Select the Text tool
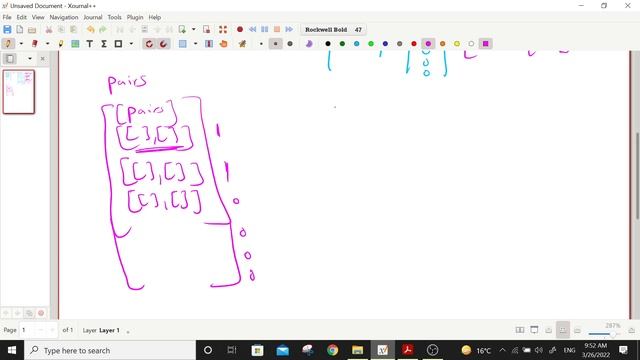This screenshot has height=360, width=640. 89,44
